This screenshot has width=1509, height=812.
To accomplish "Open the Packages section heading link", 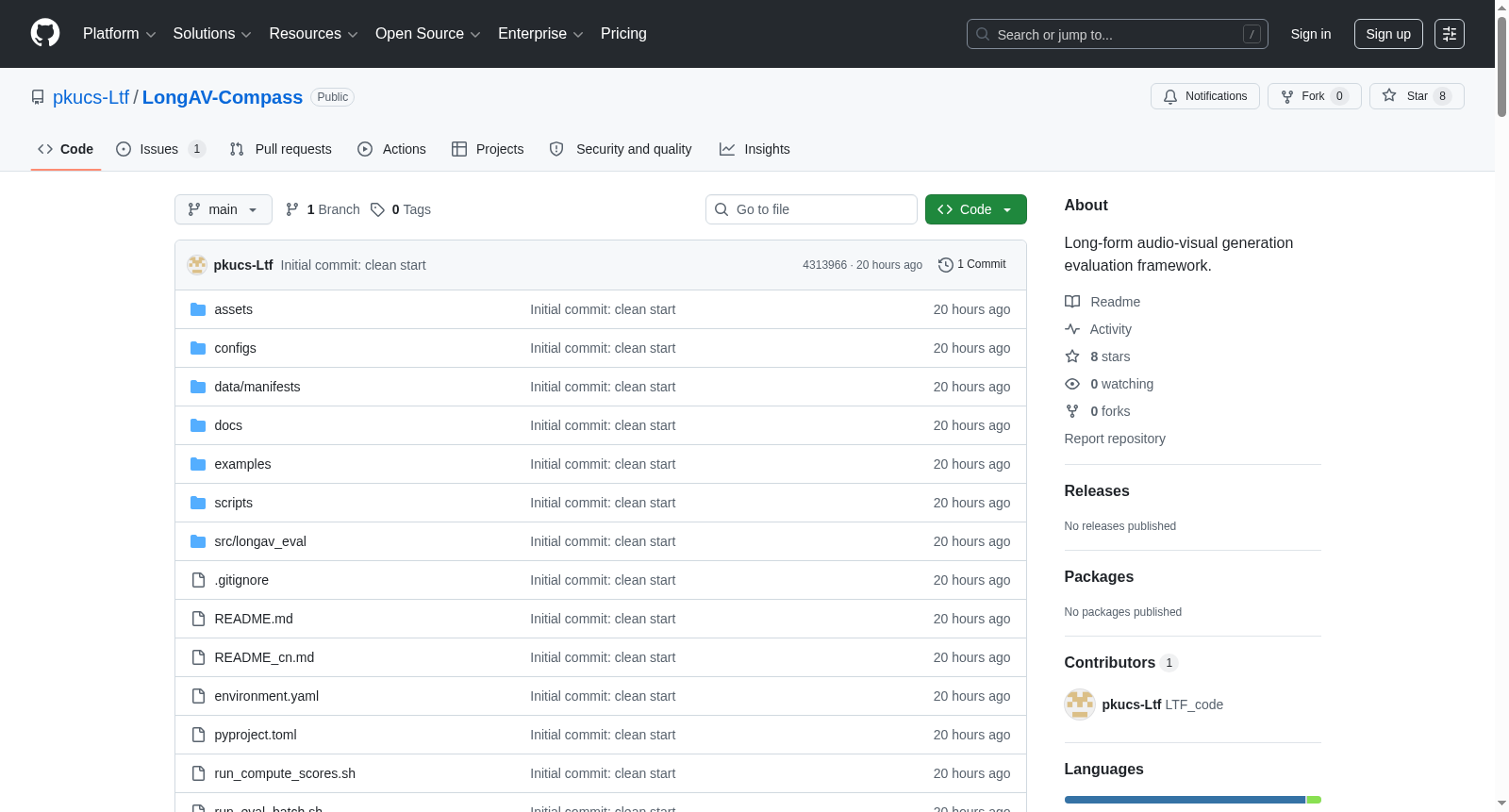I will click(1099, 577).
